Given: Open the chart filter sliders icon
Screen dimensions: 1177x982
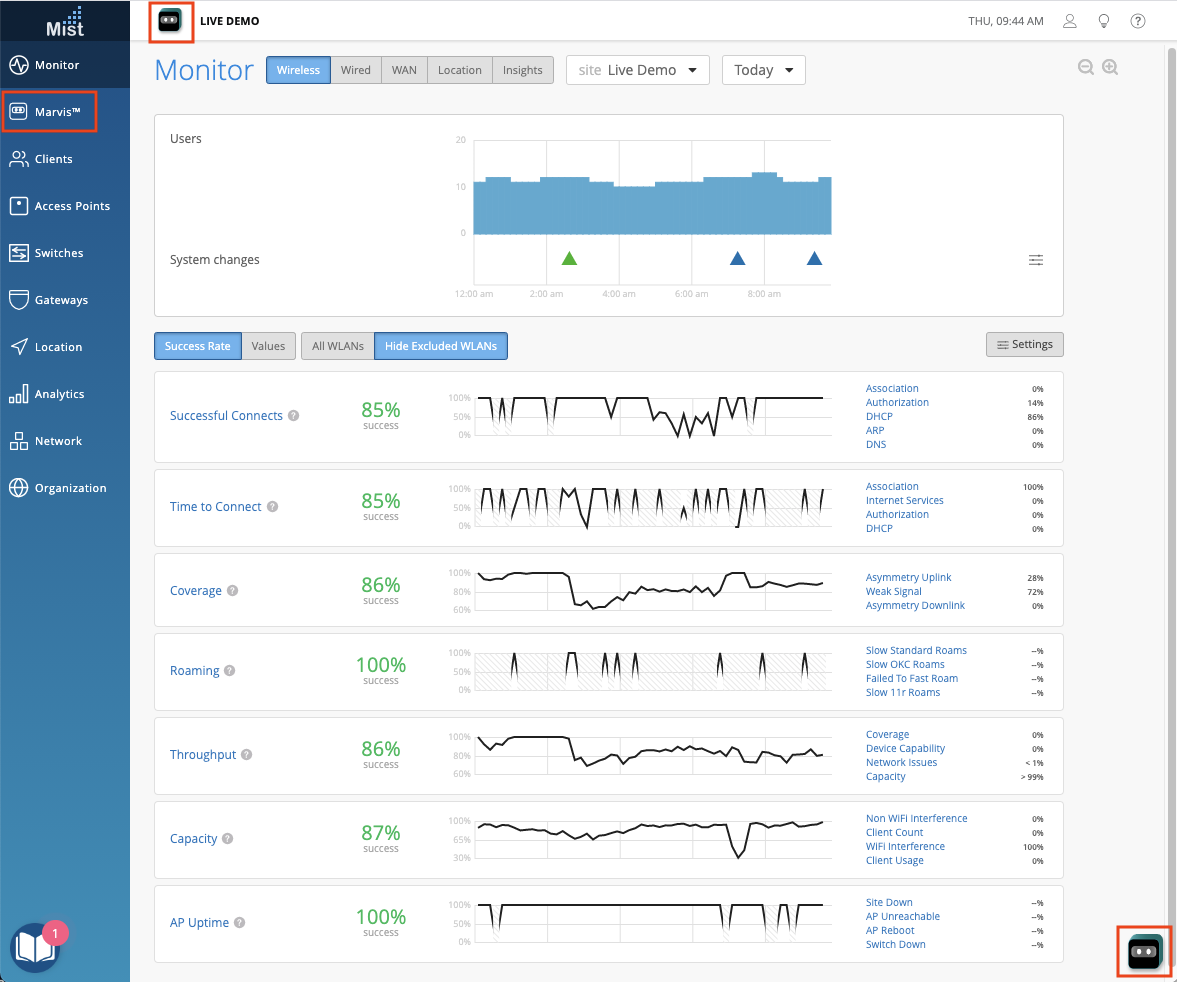Looking at the screenshot, I should pyautogui.click(x=1036, y=260).
